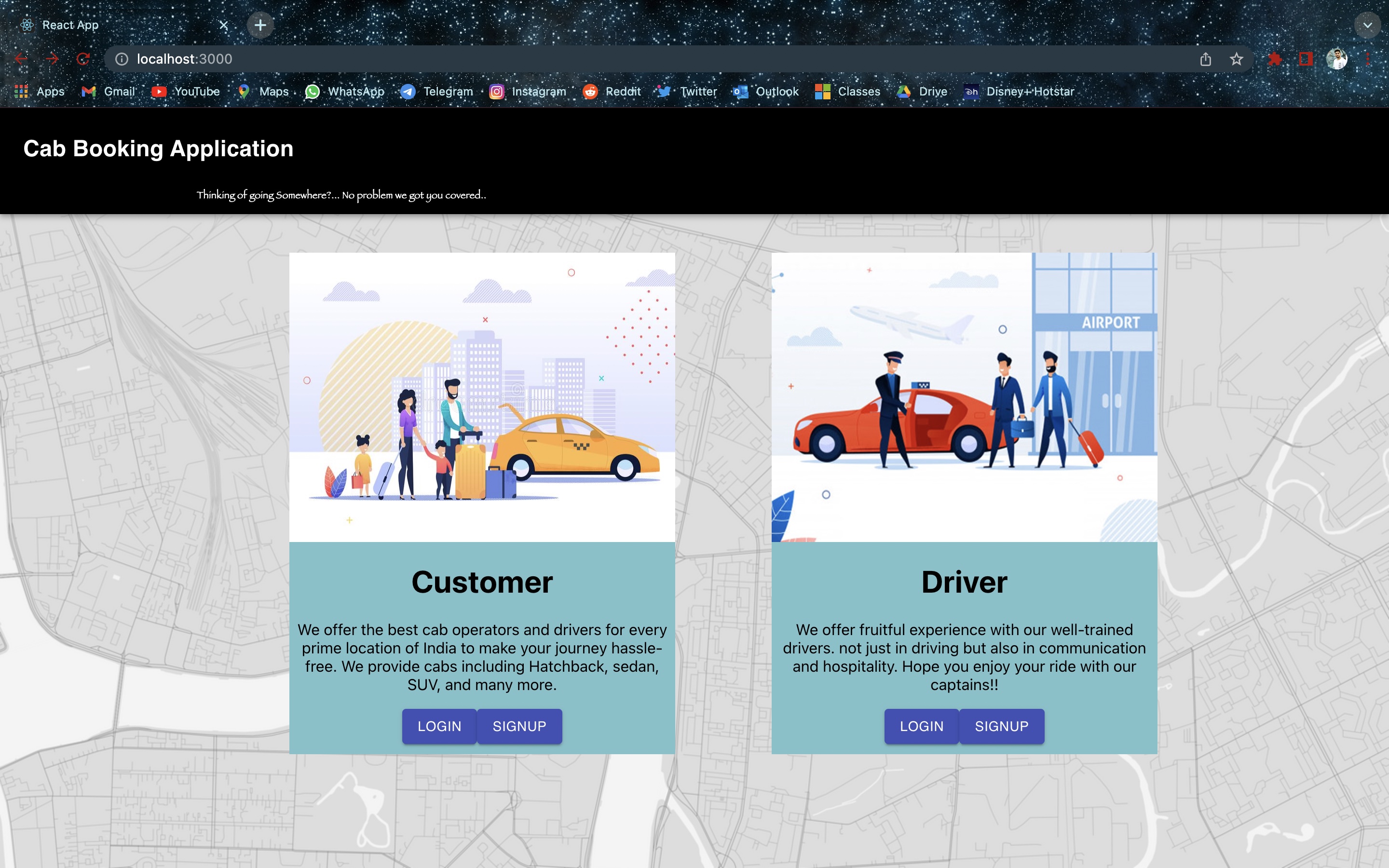
Task: Open the Maps bookmark
Action: pyautogui.click(x=263, y=91)
